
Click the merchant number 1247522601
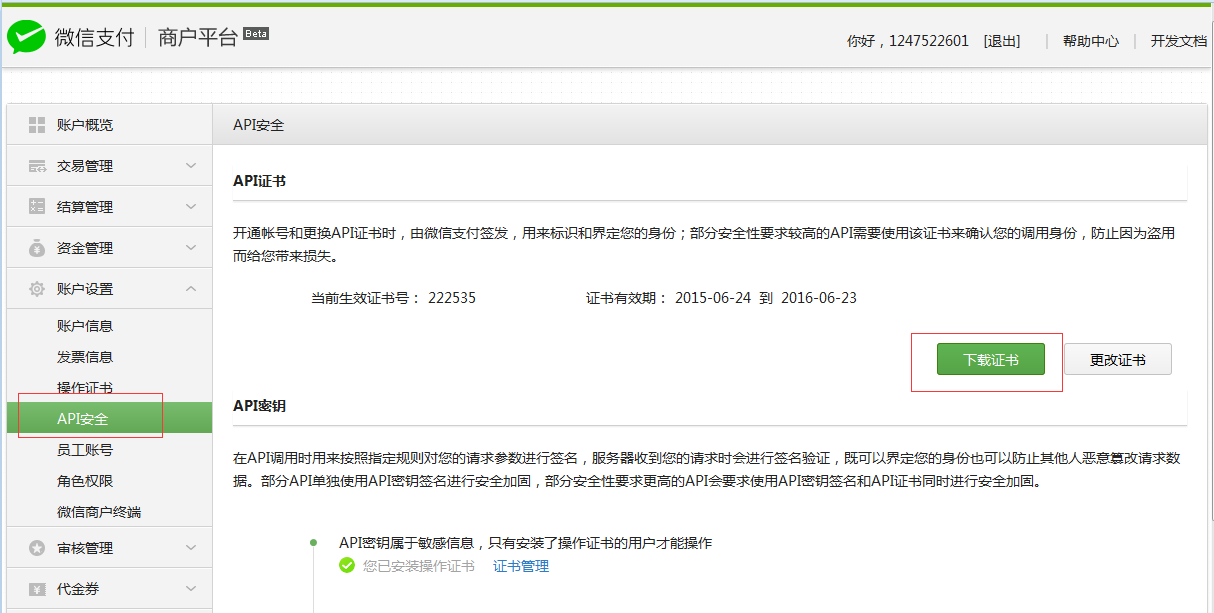(929, 41)
